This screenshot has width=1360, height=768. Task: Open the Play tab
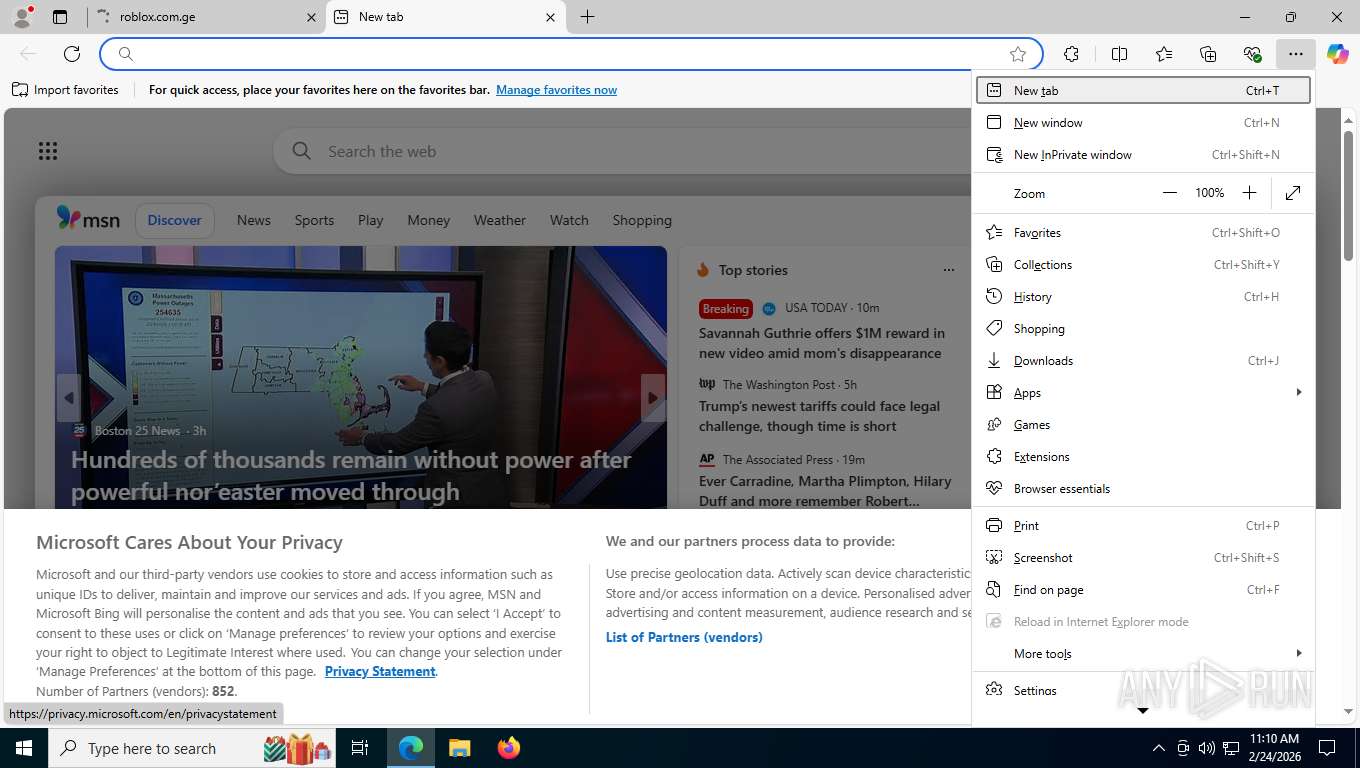coord(371,220)
